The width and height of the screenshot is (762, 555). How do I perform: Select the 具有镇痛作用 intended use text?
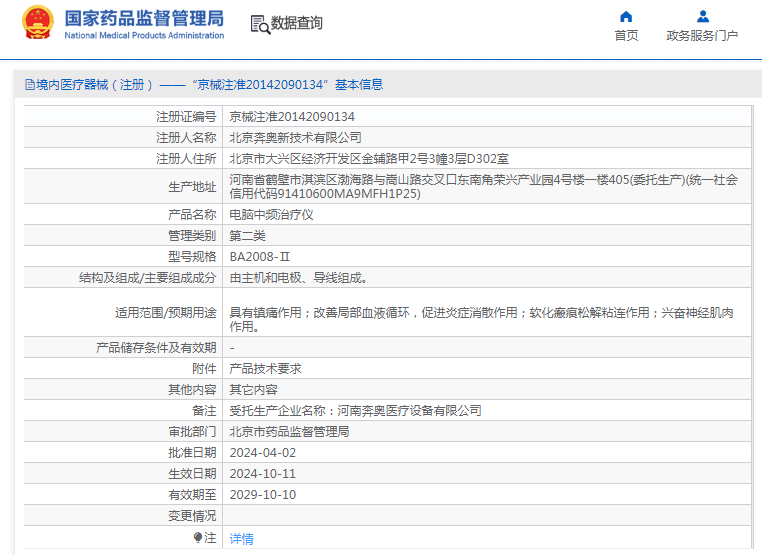(481, 319)
